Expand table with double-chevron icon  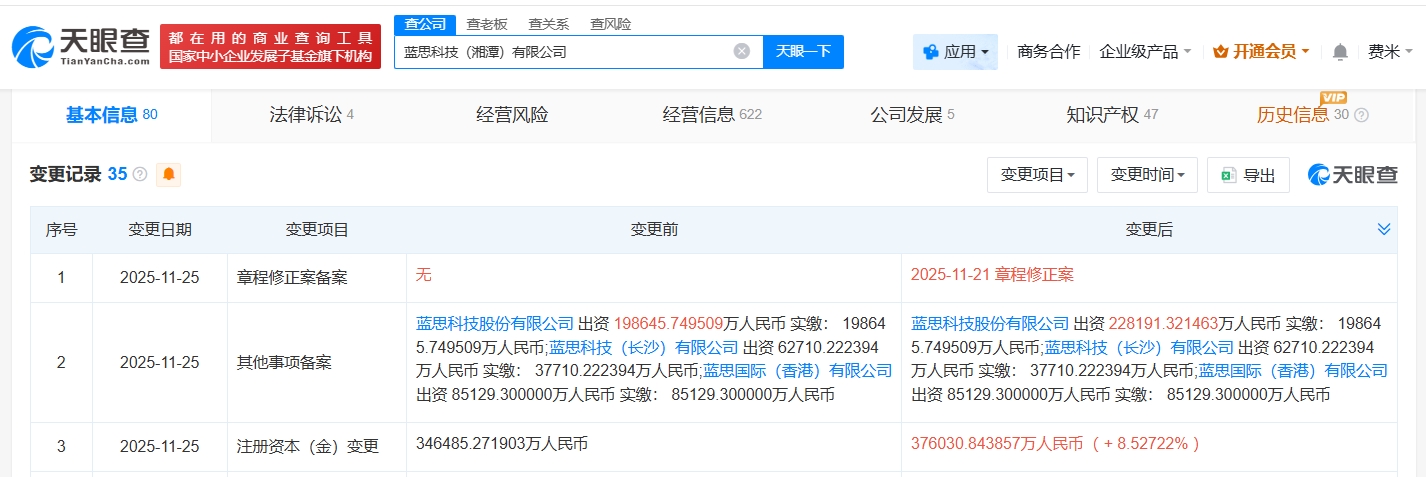point(1383,230)
